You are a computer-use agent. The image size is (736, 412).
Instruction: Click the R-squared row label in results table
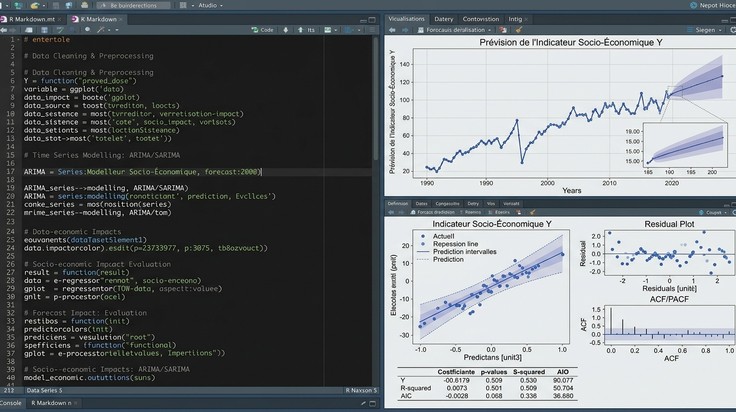click(x=415, y=388)
